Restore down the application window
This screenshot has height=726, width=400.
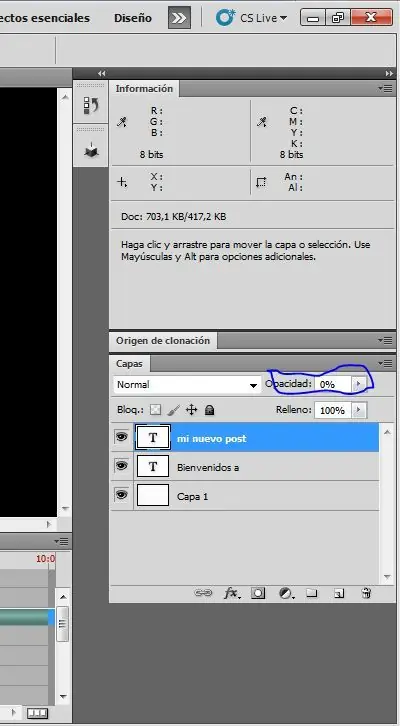point(338,18)
